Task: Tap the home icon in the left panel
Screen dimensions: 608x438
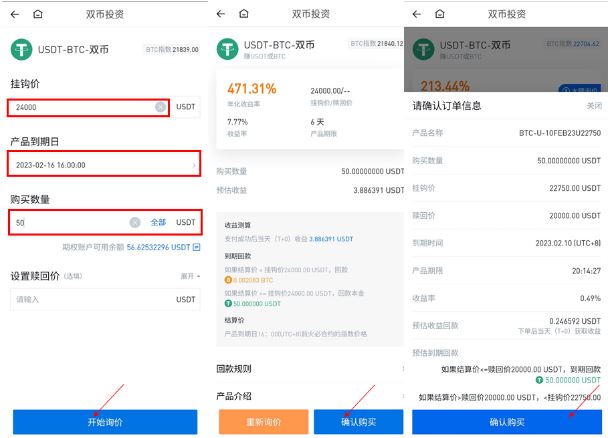Action: [38, 15]
